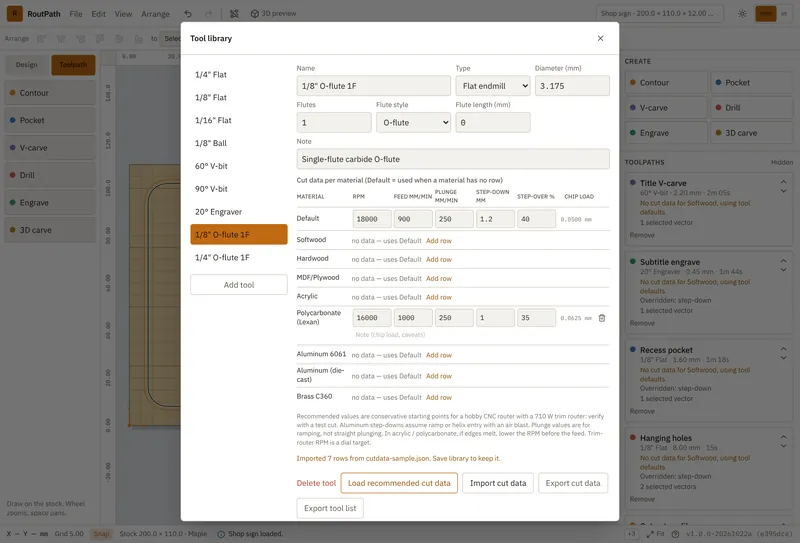This screenshot has height=543, width=800.
Task: Click Load recommended cut data button
Action: pos(399,483)
